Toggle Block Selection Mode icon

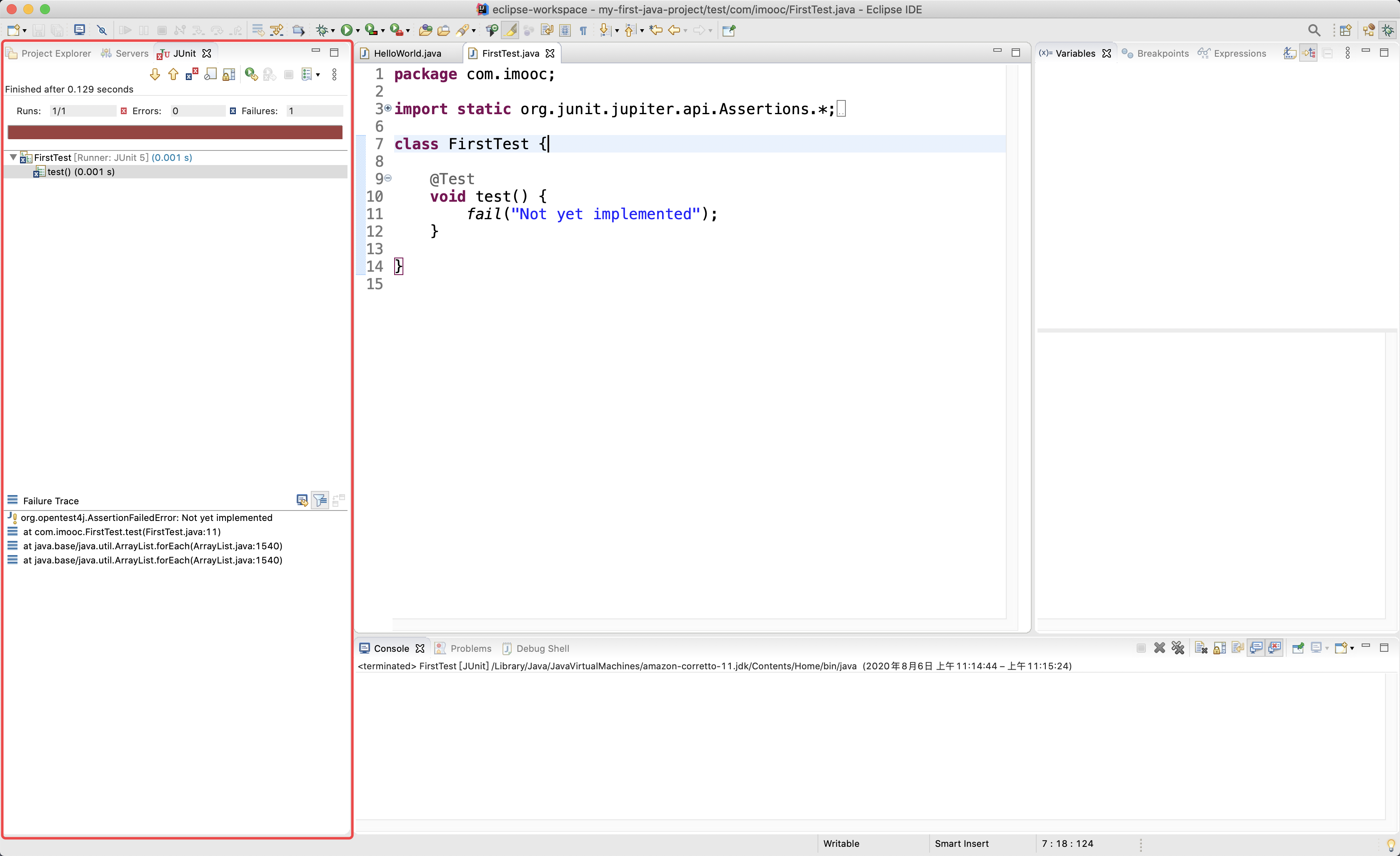(x=565, y=31)
